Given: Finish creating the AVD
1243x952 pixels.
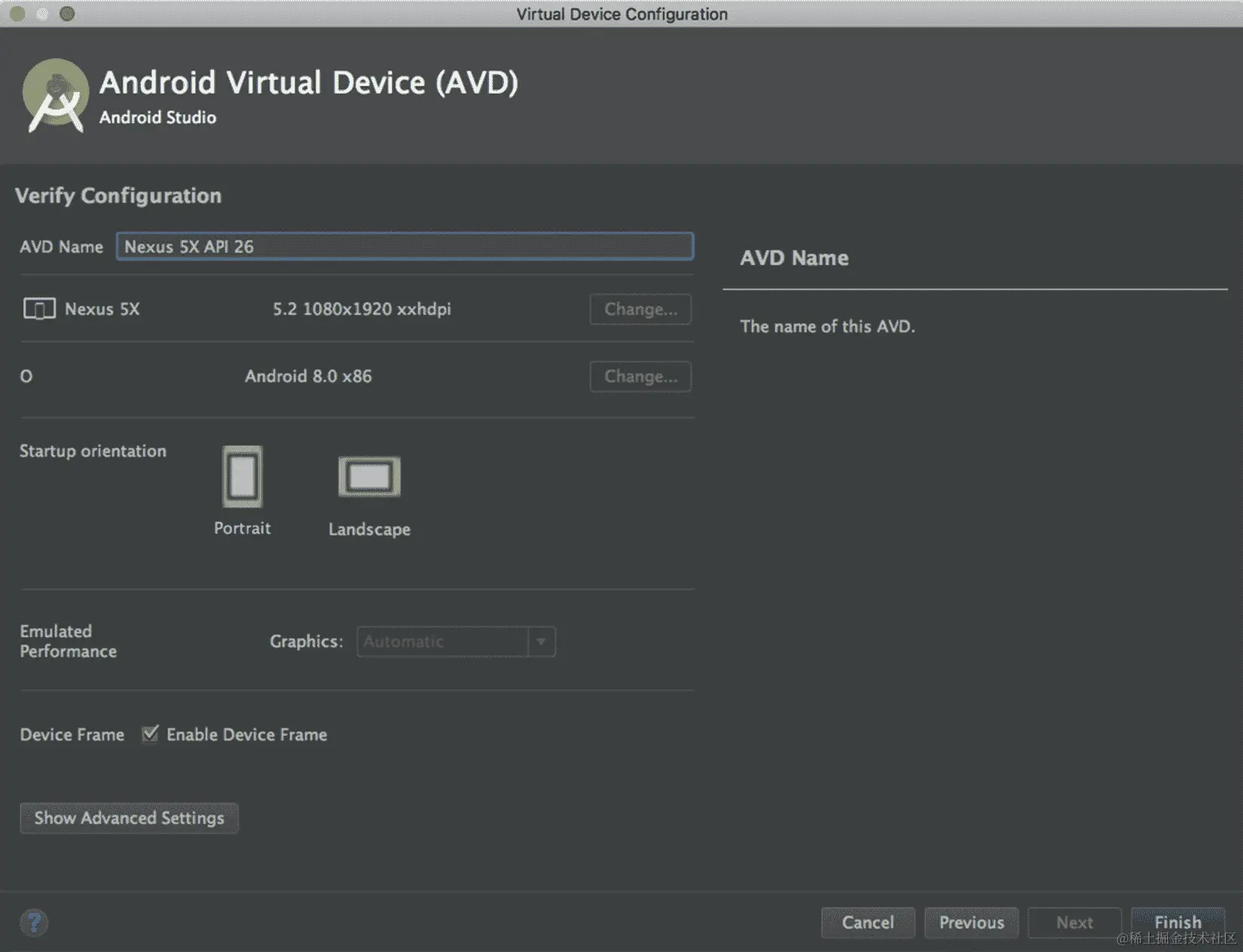Looking at the screenshot, I should pyautogui.click(x=1177, y=923).
